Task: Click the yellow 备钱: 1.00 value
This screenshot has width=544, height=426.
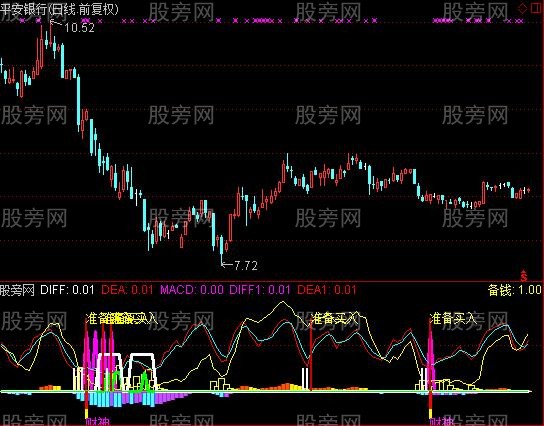Action: [515, 290]
